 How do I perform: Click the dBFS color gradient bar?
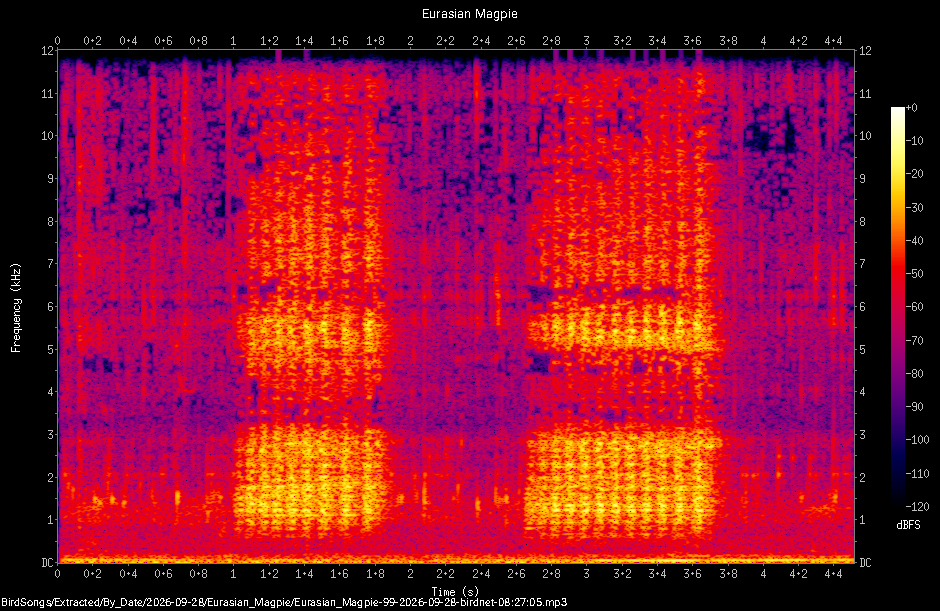(x=897, y=306)
